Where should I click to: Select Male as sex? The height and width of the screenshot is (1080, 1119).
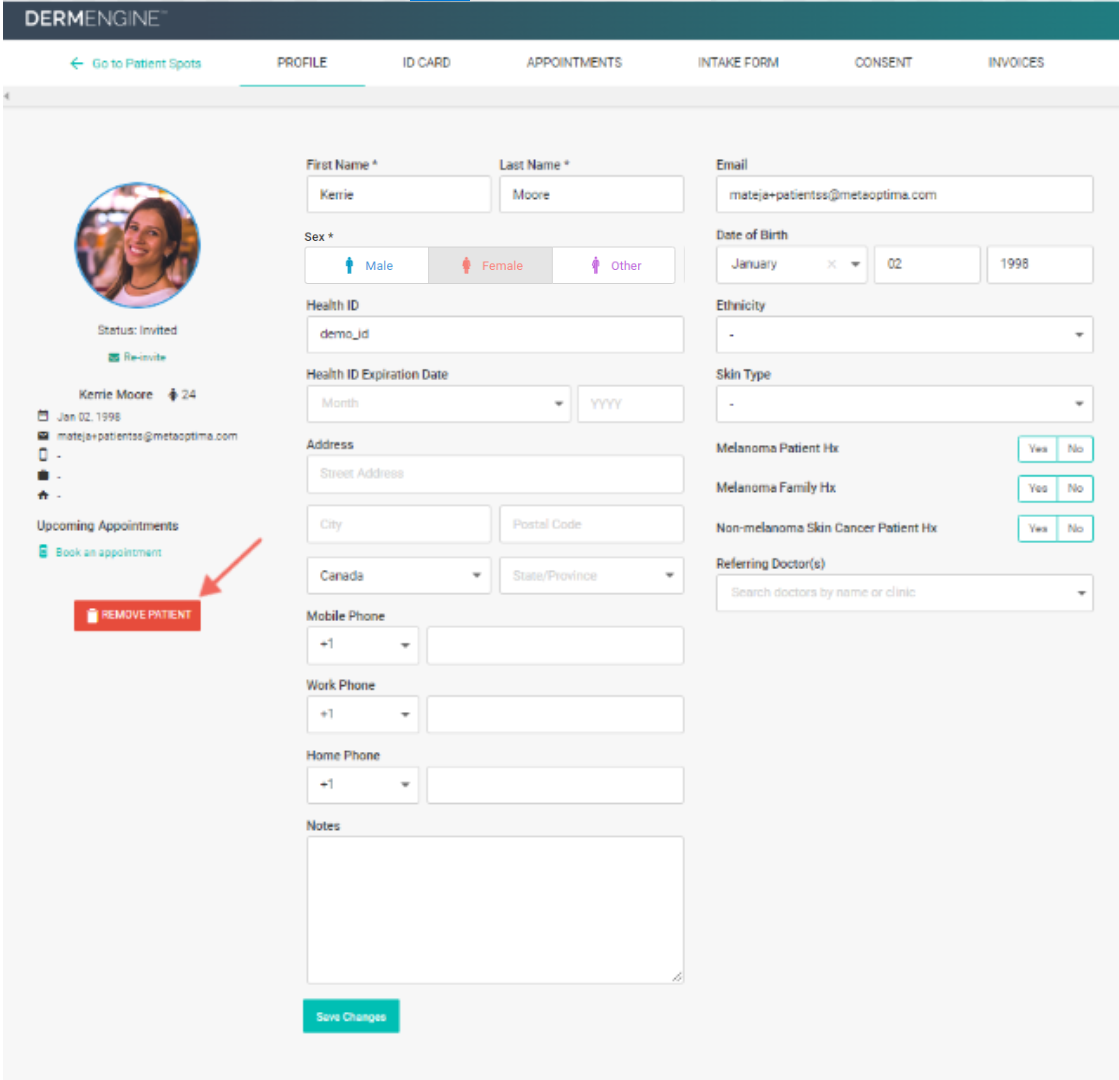[x=367, y=266]
